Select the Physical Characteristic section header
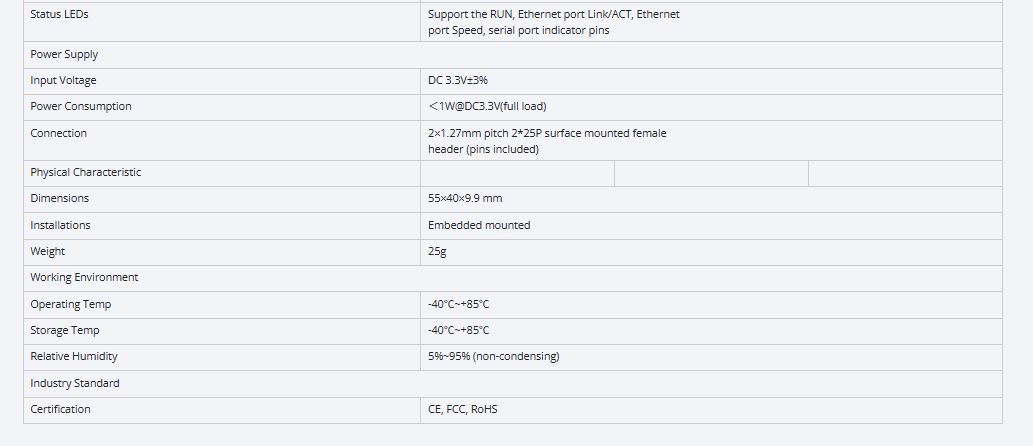This screenshot has height=446, width=1033. pos(85,172)
